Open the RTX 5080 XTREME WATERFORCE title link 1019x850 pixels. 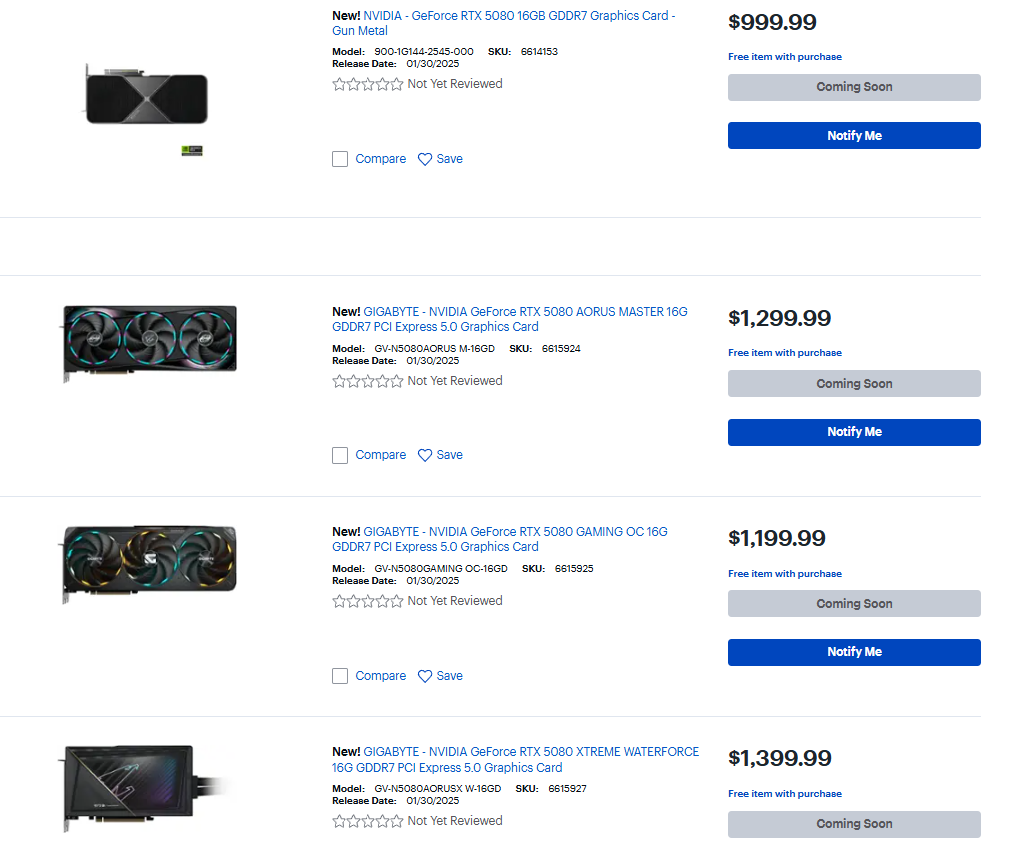[x=515, y=760]
